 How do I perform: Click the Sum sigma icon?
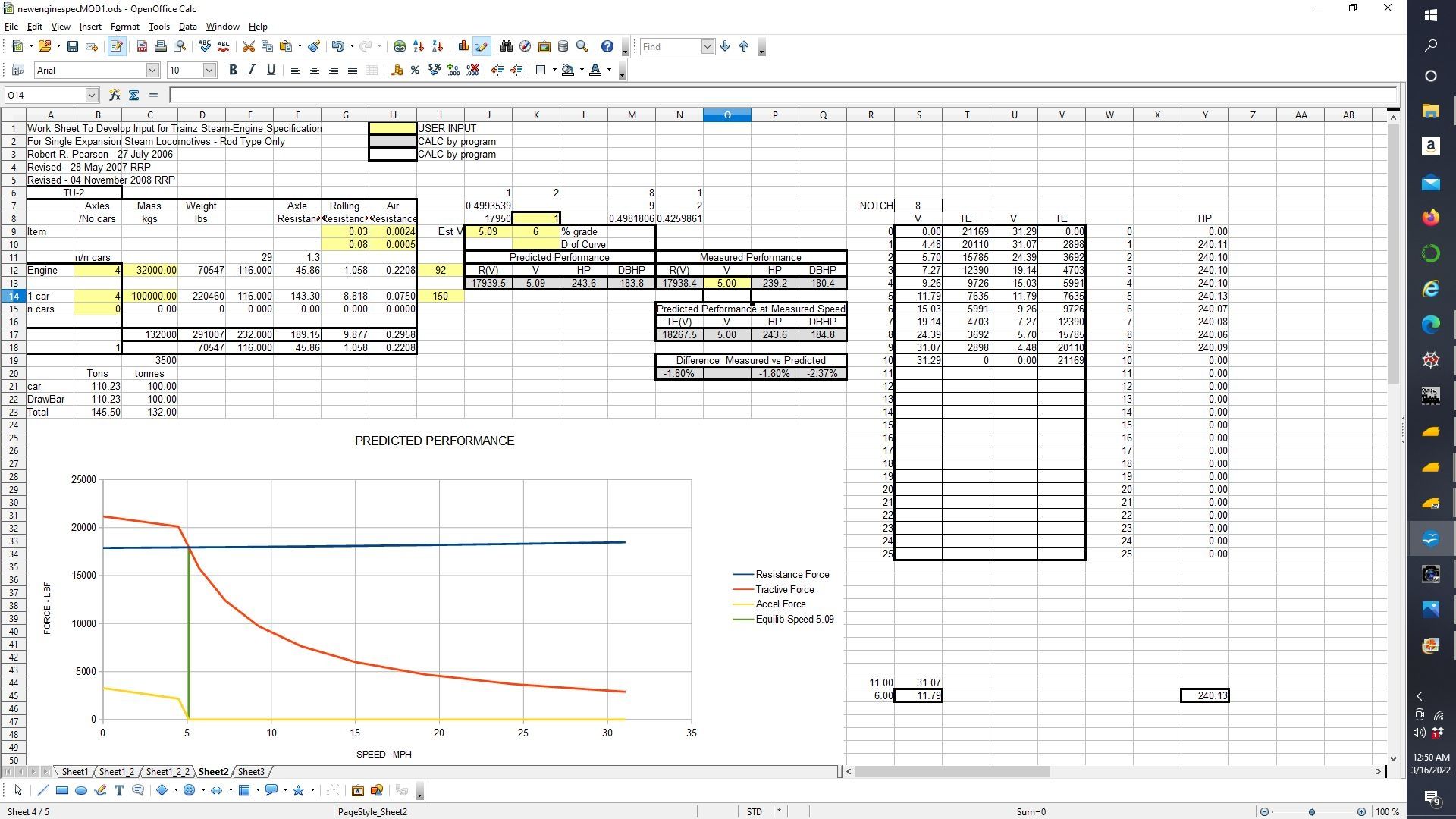pyautogui.click(x=134, y=96)
